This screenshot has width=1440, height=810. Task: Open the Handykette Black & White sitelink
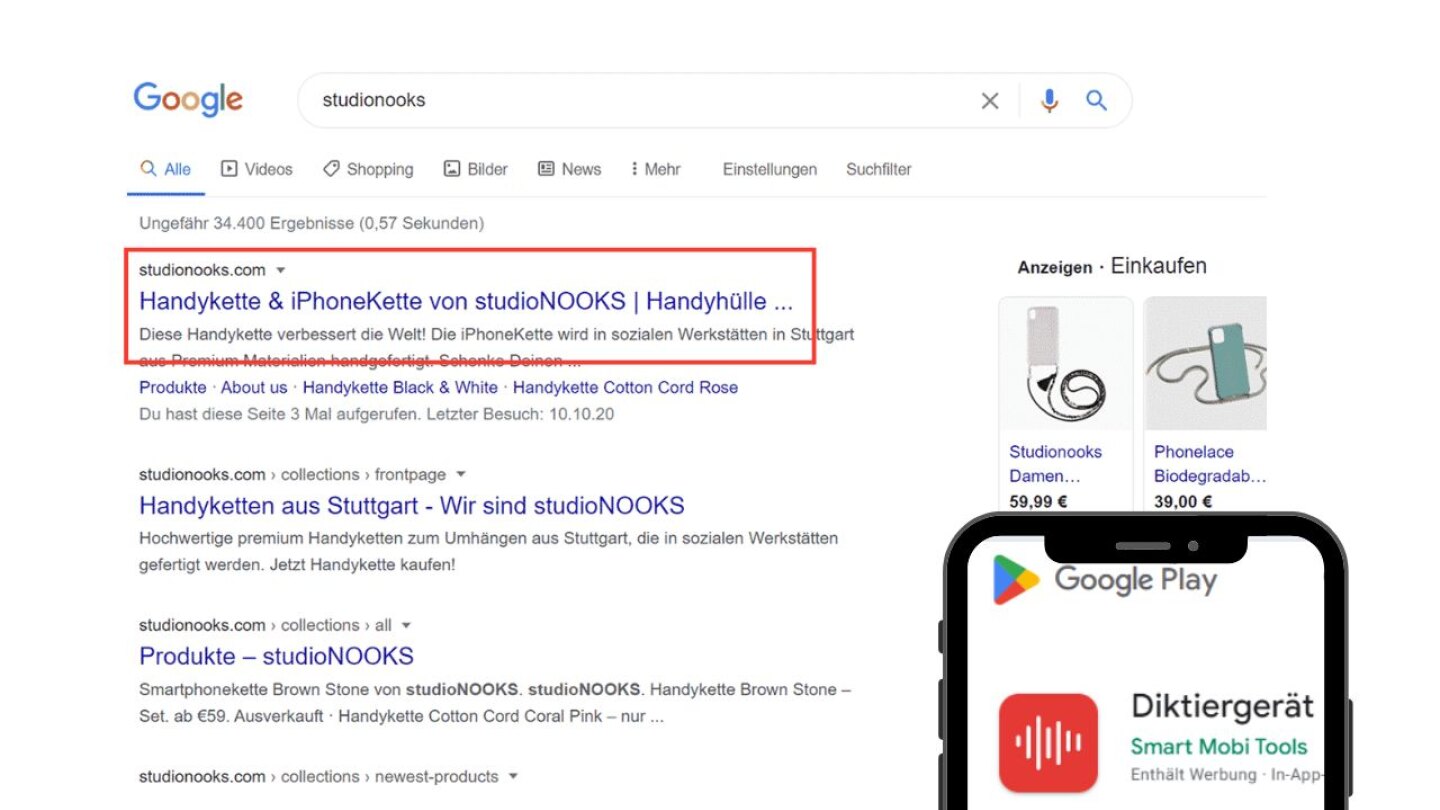click(400, 387)
